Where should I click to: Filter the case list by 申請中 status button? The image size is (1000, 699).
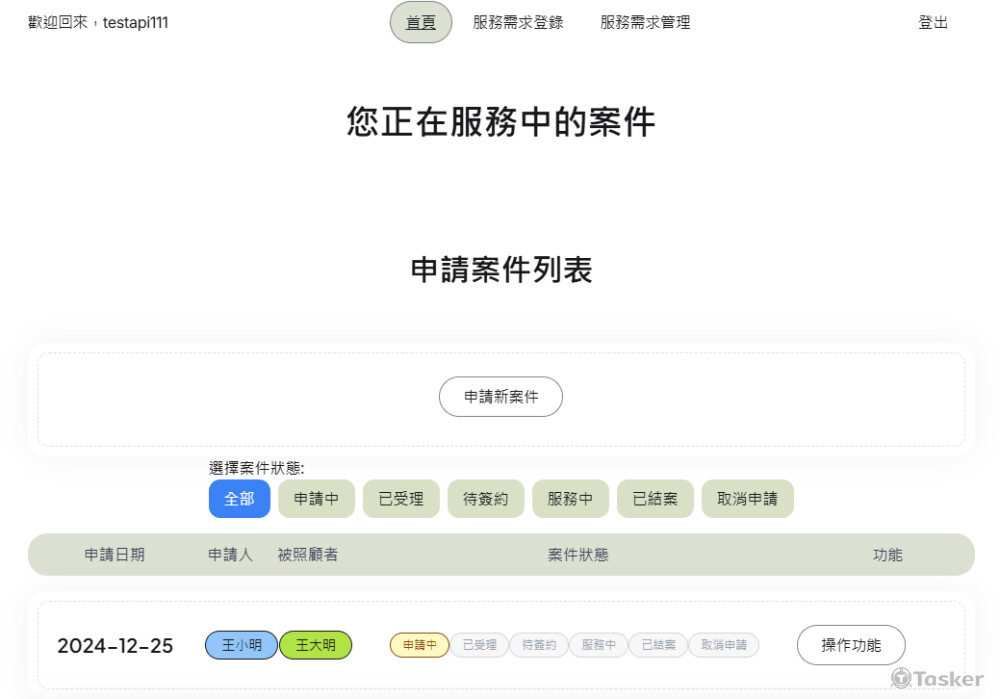pos(316,499)
